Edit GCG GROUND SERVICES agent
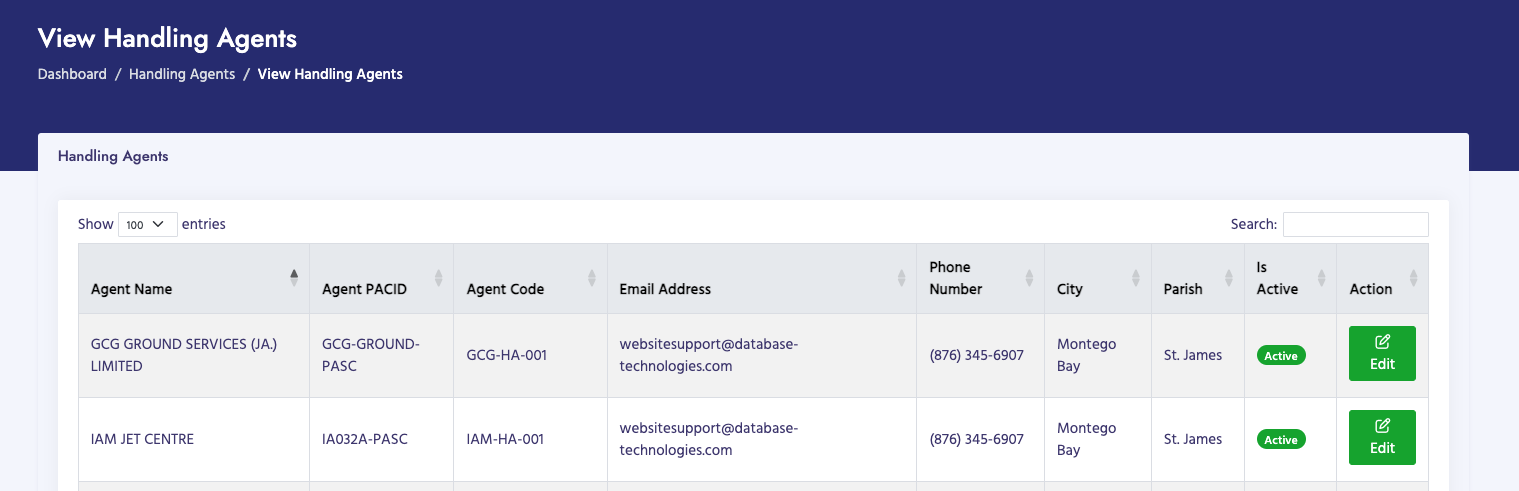This screenshot has height=491, width=1519. (1382, 354)
